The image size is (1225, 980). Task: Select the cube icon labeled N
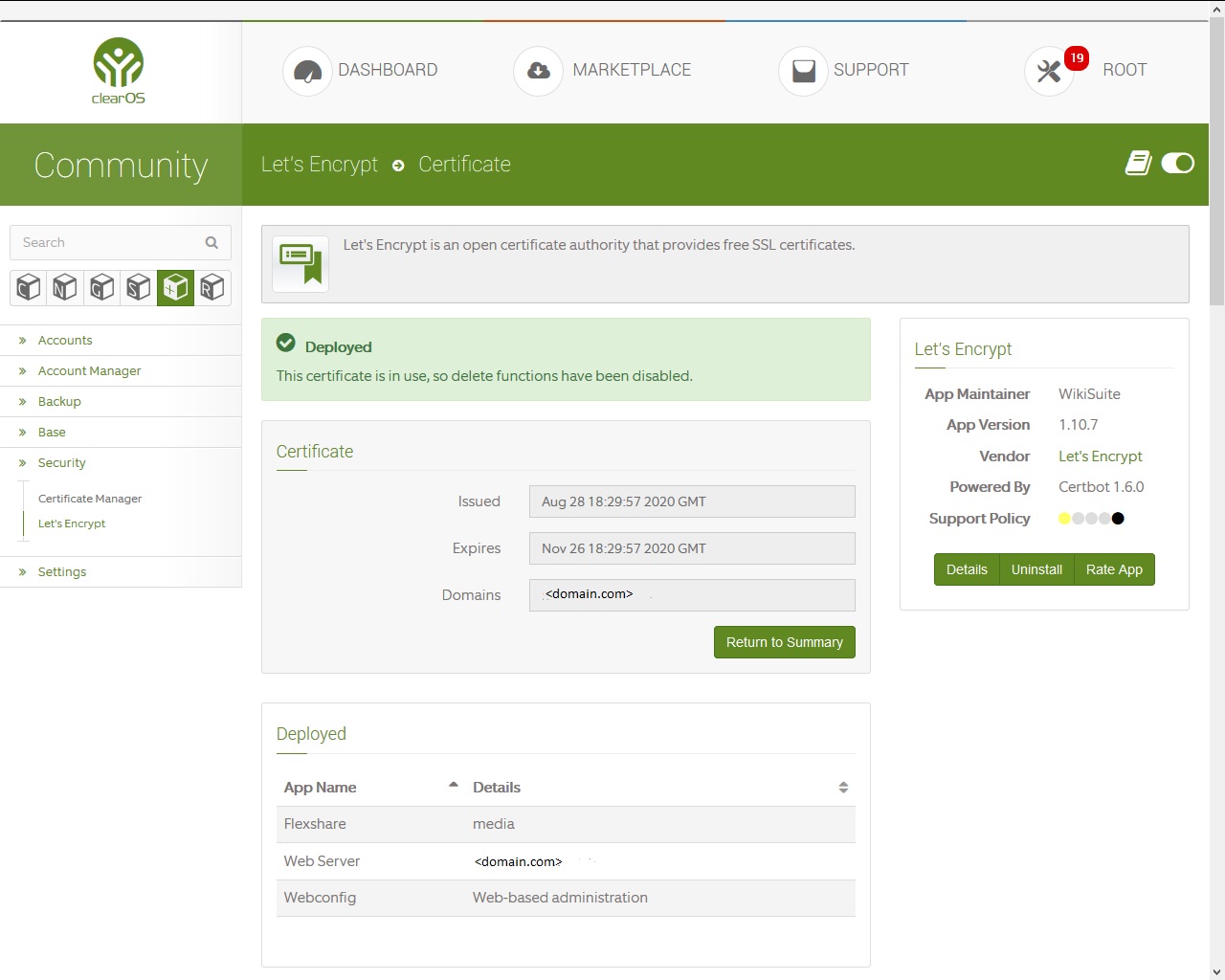(x=65, y=287)
